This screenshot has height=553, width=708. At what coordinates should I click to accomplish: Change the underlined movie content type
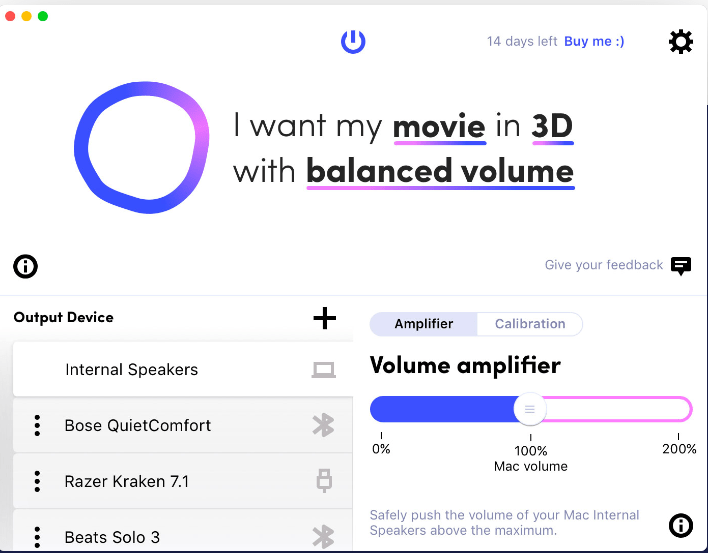click(439, 127)
